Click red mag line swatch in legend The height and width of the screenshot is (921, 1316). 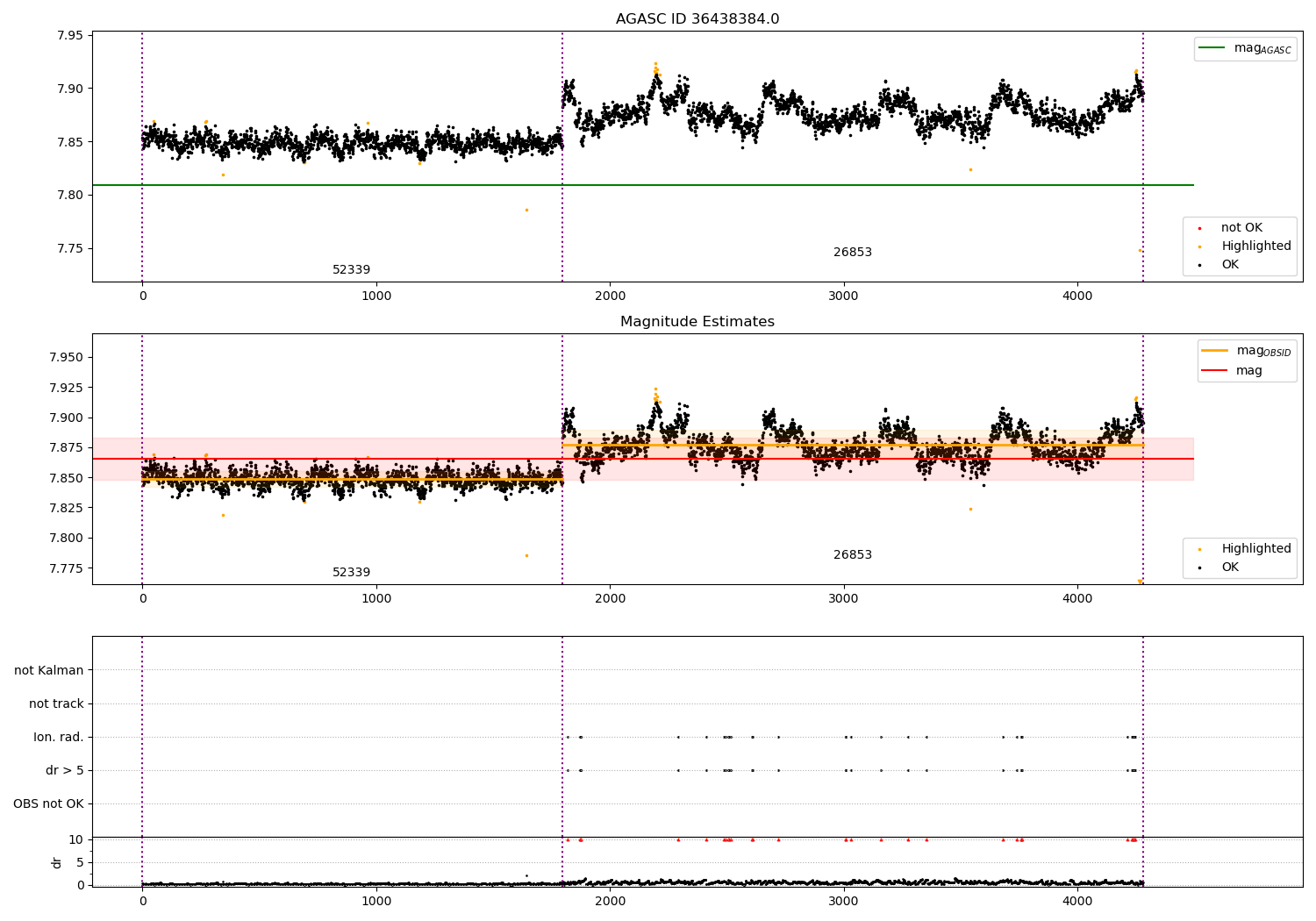[x=1214, y=371]
